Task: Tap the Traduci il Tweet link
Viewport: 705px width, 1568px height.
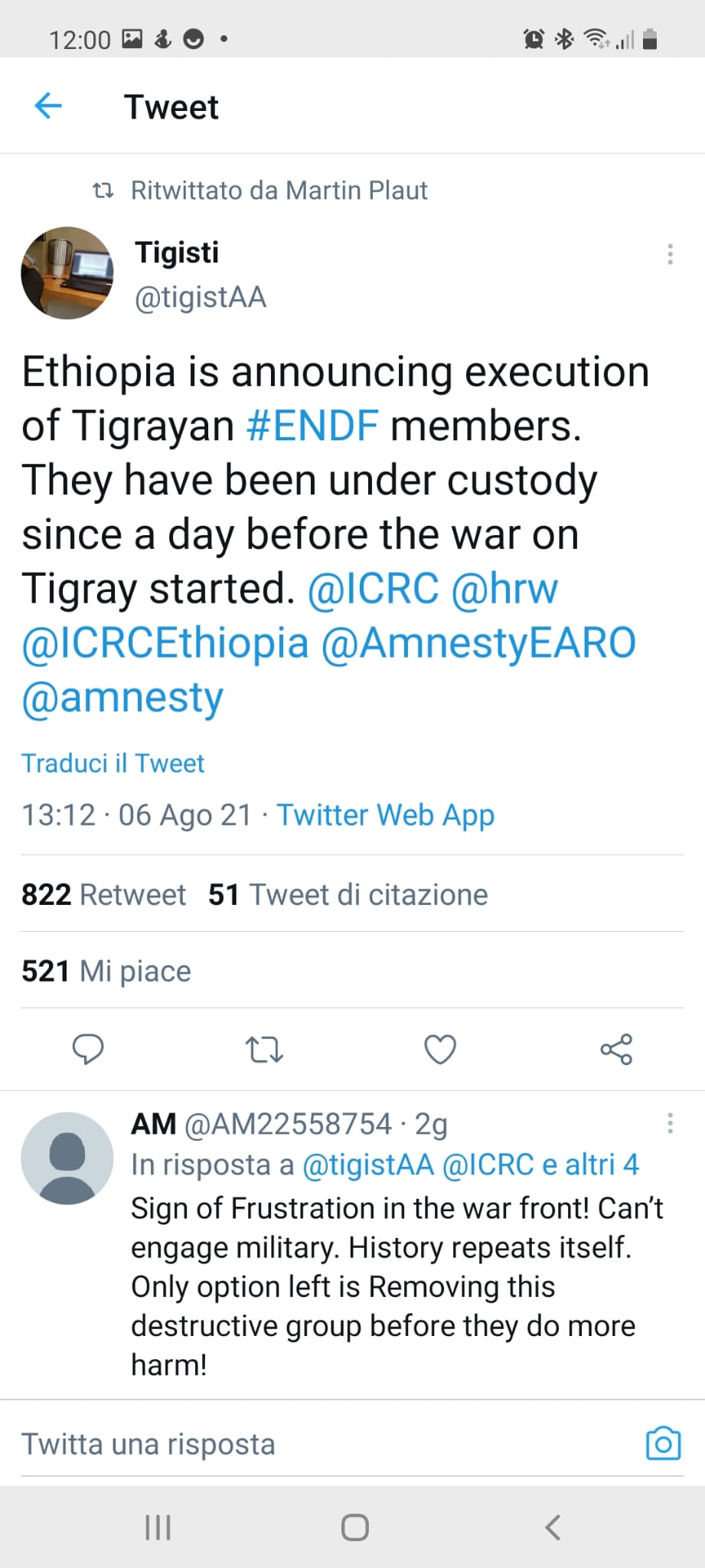Action: pyautogui.click(x=113, y=763)
